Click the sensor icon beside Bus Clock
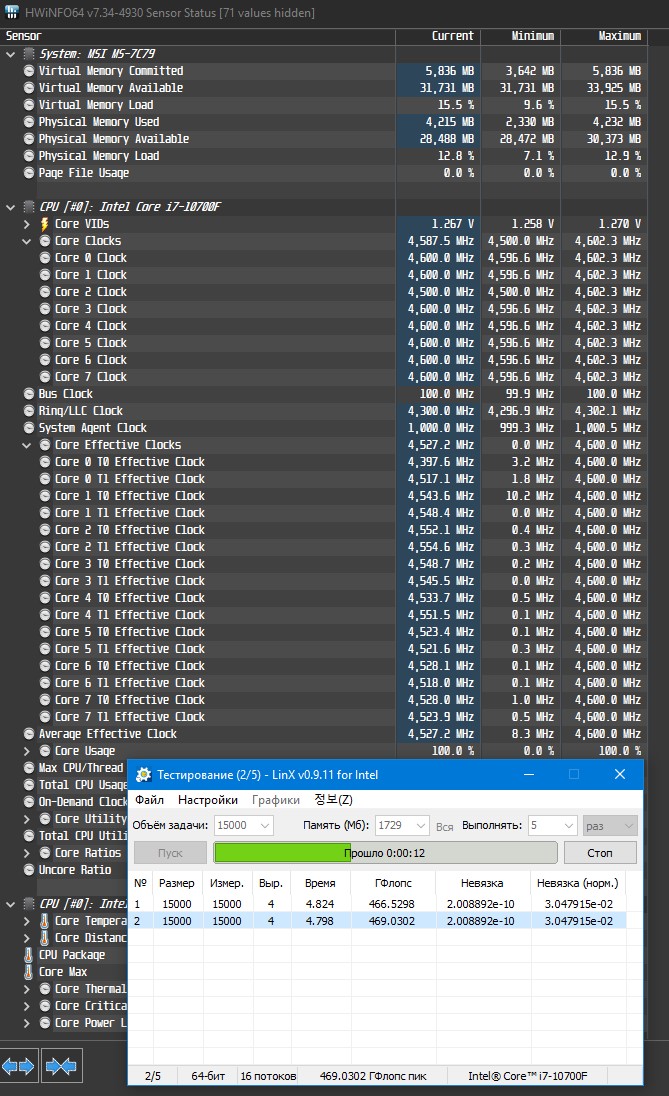Viewport: 669px width, 1096px height. pos(29,394)
